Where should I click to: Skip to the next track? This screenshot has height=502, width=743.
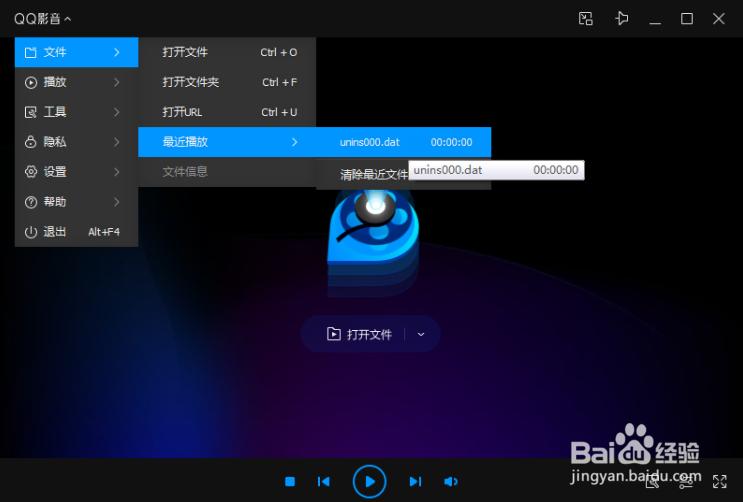coord(415,482)
